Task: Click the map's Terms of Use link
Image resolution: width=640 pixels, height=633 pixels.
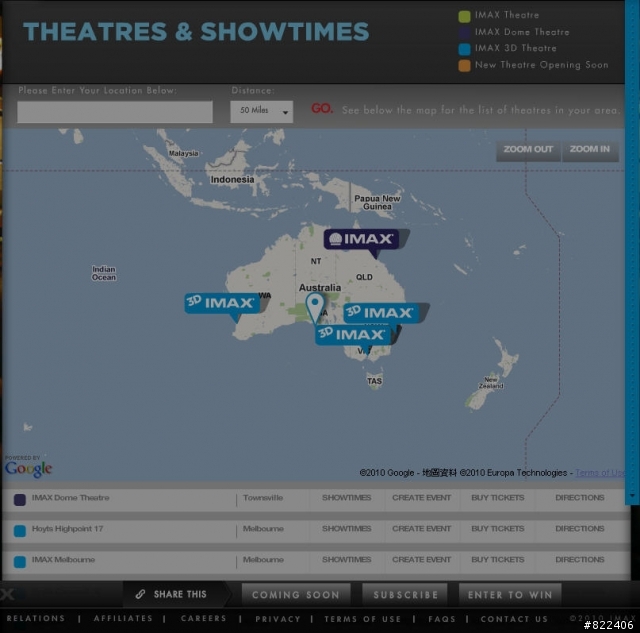Action: [600, 473]
